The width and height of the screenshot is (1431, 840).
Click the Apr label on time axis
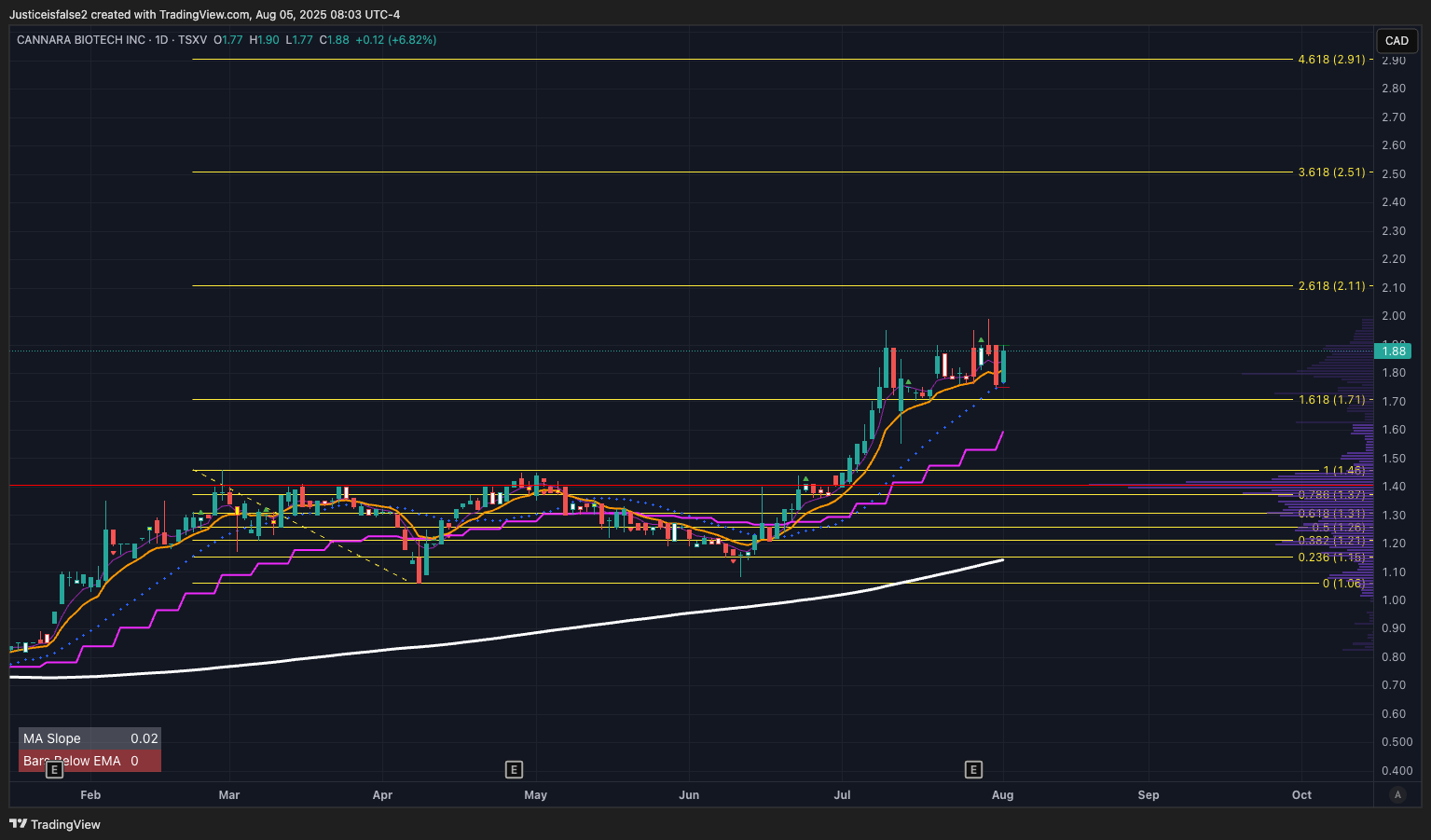pos(382,795)
